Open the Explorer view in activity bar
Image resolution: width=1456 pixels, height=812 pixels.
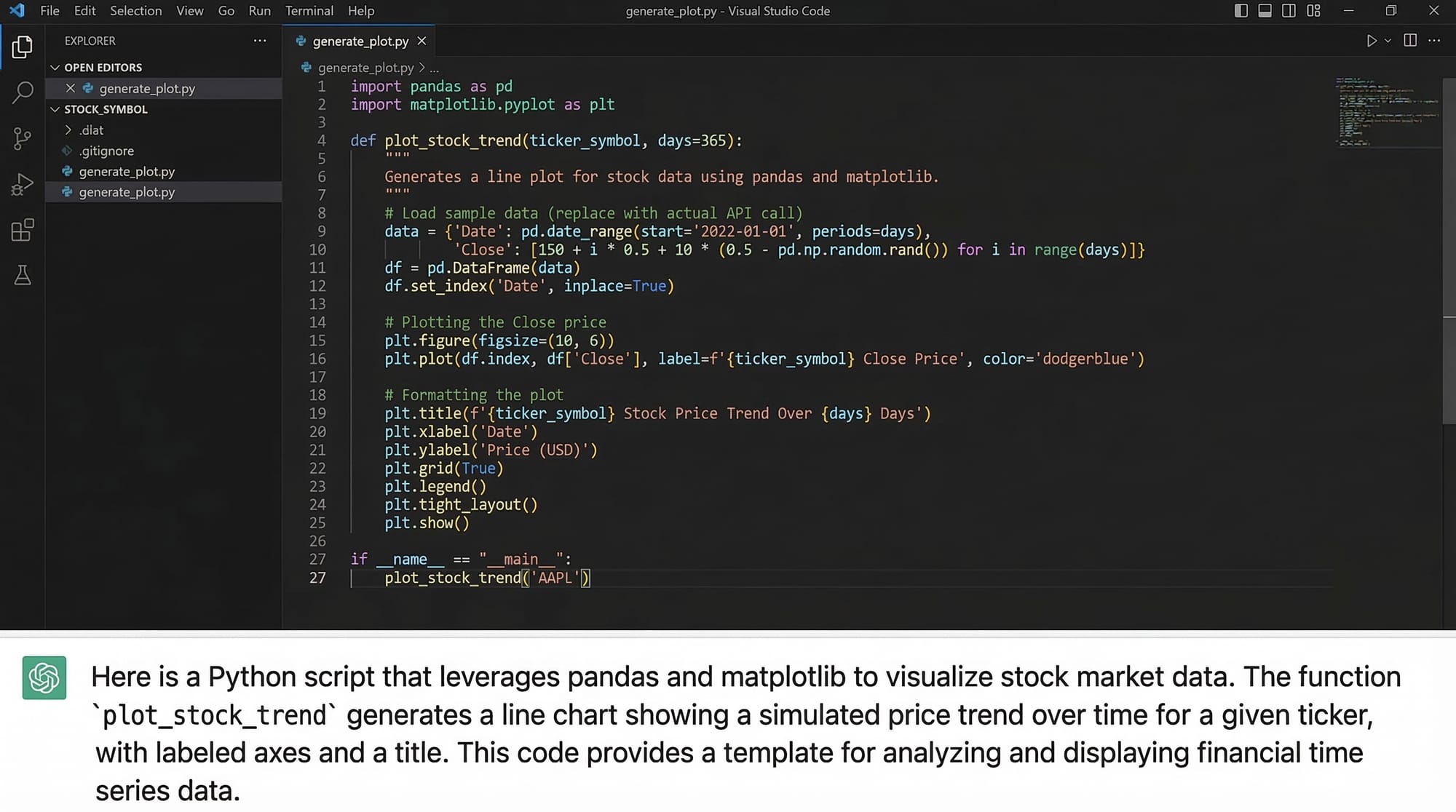tap(22, 47)
